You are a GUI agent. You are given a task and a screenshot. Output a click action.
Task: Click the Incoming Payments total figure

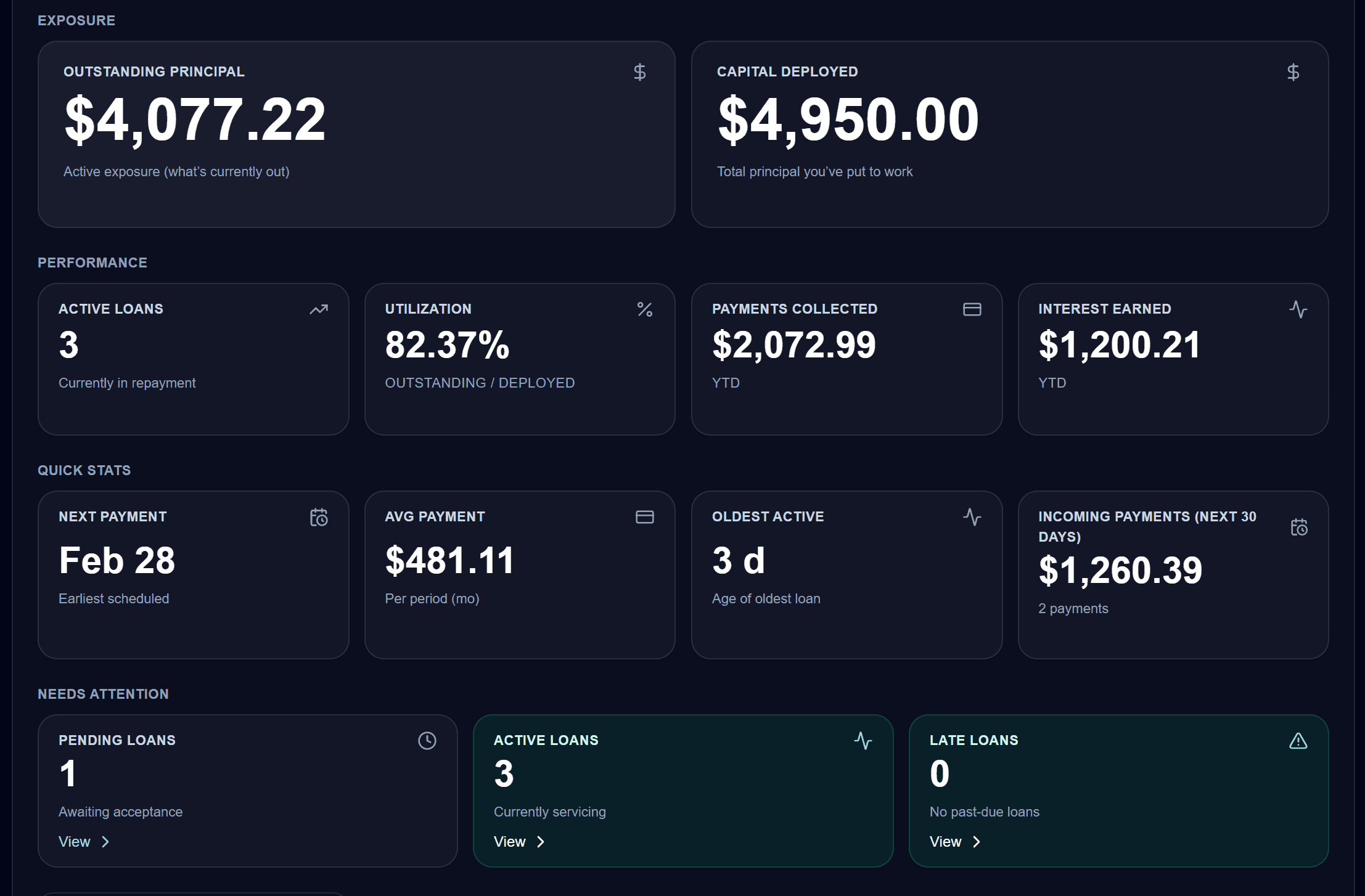click(1120, 569)
